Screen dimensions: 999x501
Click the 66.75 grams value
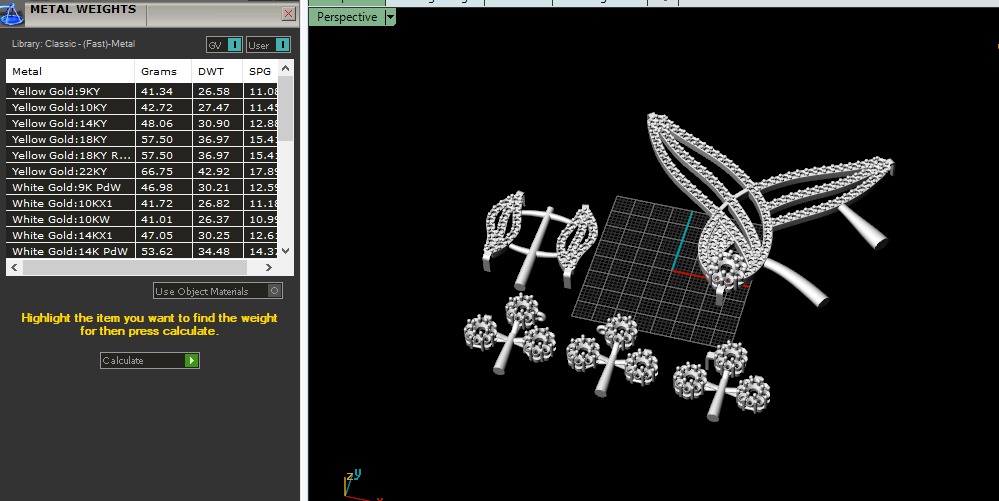(x=157, y=171)
